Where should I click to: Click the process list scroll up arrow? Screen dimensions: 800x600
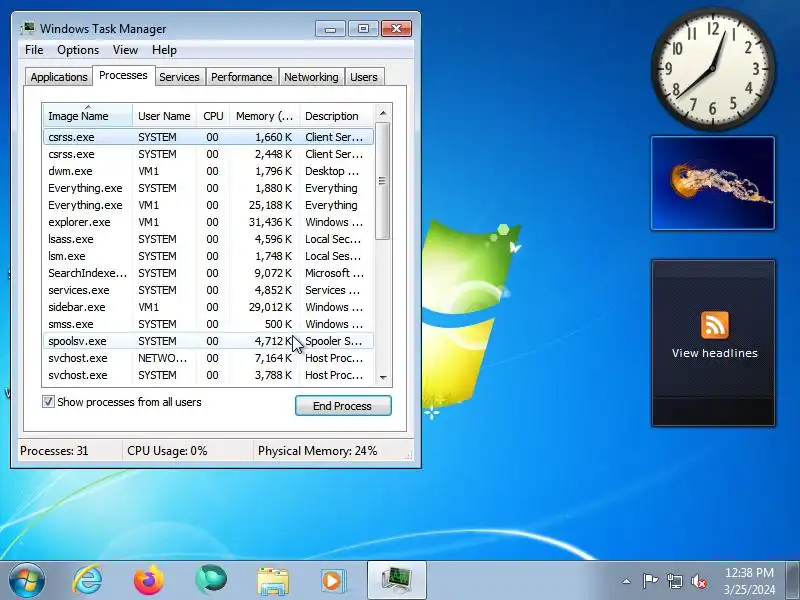click(x=383, y=113)
